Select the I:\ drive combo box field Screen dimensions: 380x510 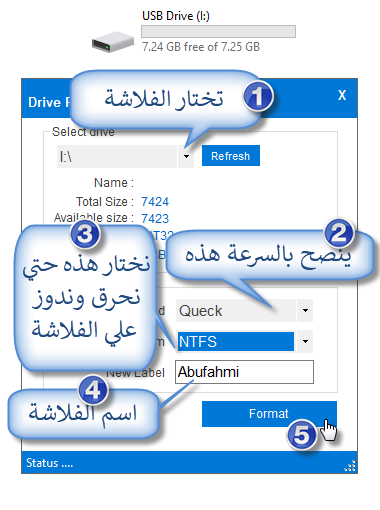[x=117, y=156]
